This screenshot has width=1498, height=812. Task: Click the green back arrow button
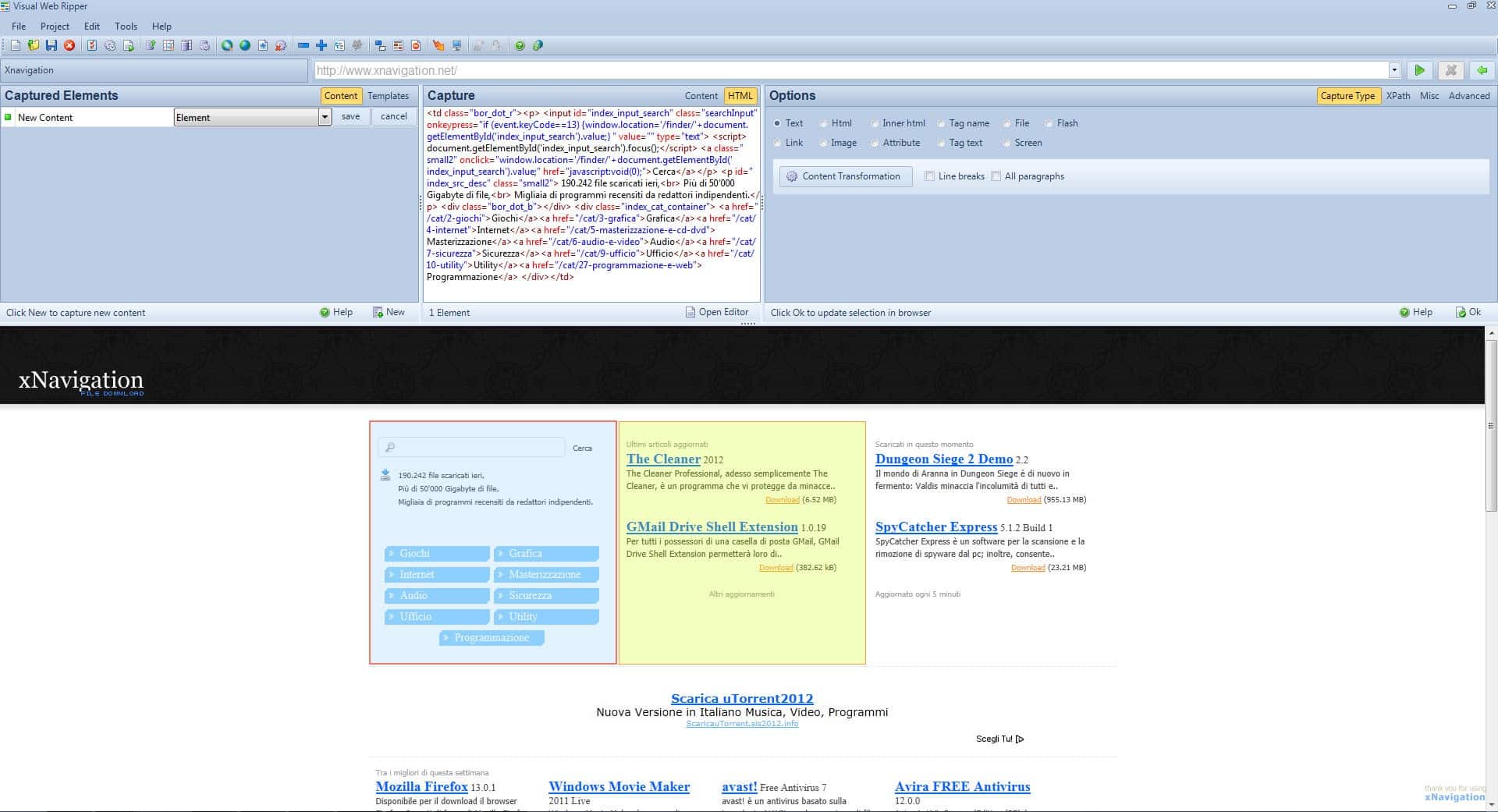pyautogui.click(x=1482, y=70)
